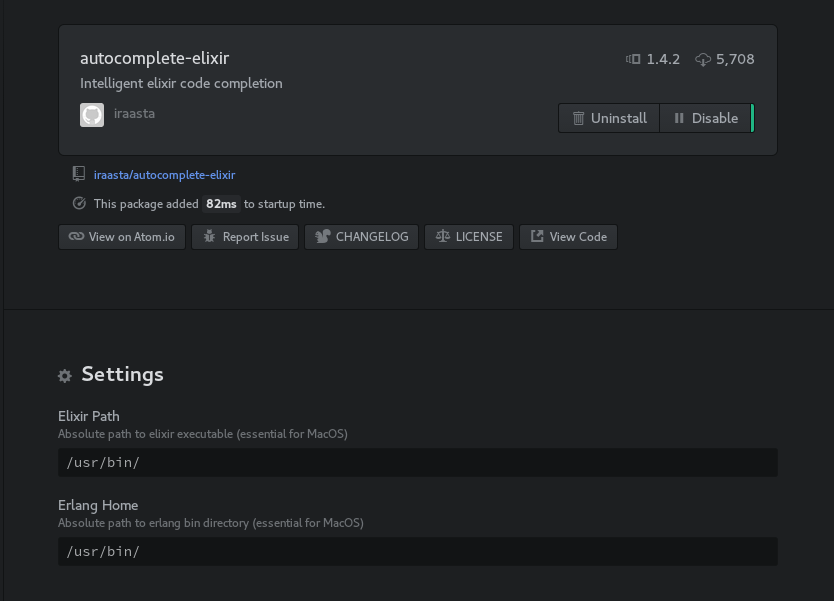The width and height of the screenshot is (834, 601).
Task: Click 'Intelligent elixir code completion' description
Action: [x=181, y=84]
